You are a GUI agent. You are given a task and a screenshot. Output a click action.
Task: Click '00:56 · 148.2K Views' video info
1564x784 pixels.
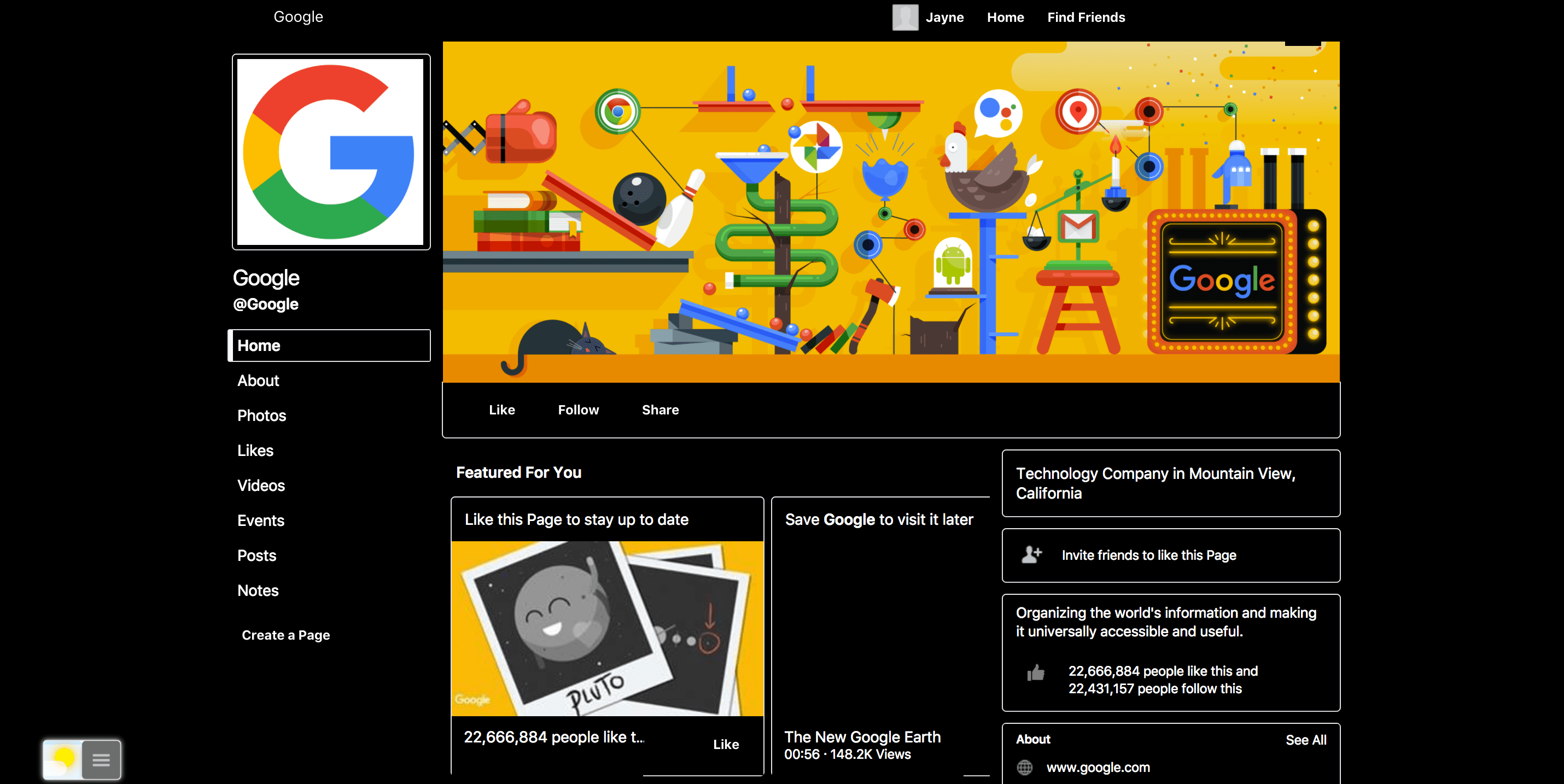coord(847,754)
